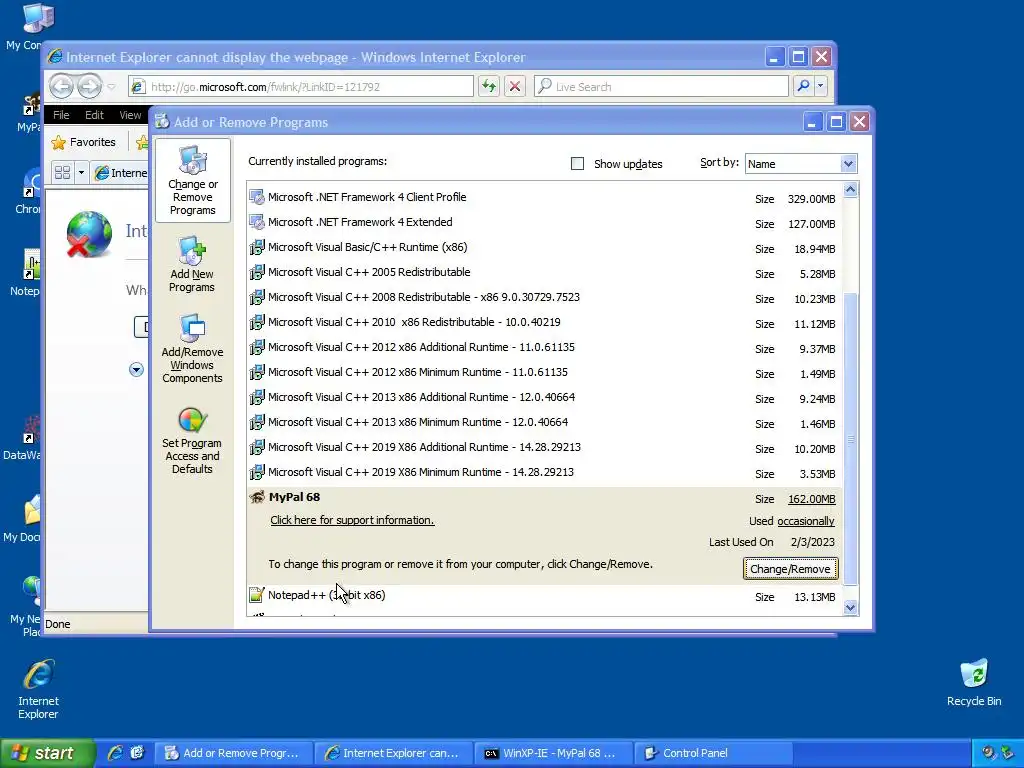Click the Notepad++ program icon in list
The image size is (1024, 768).
click(x=257, y=595)
